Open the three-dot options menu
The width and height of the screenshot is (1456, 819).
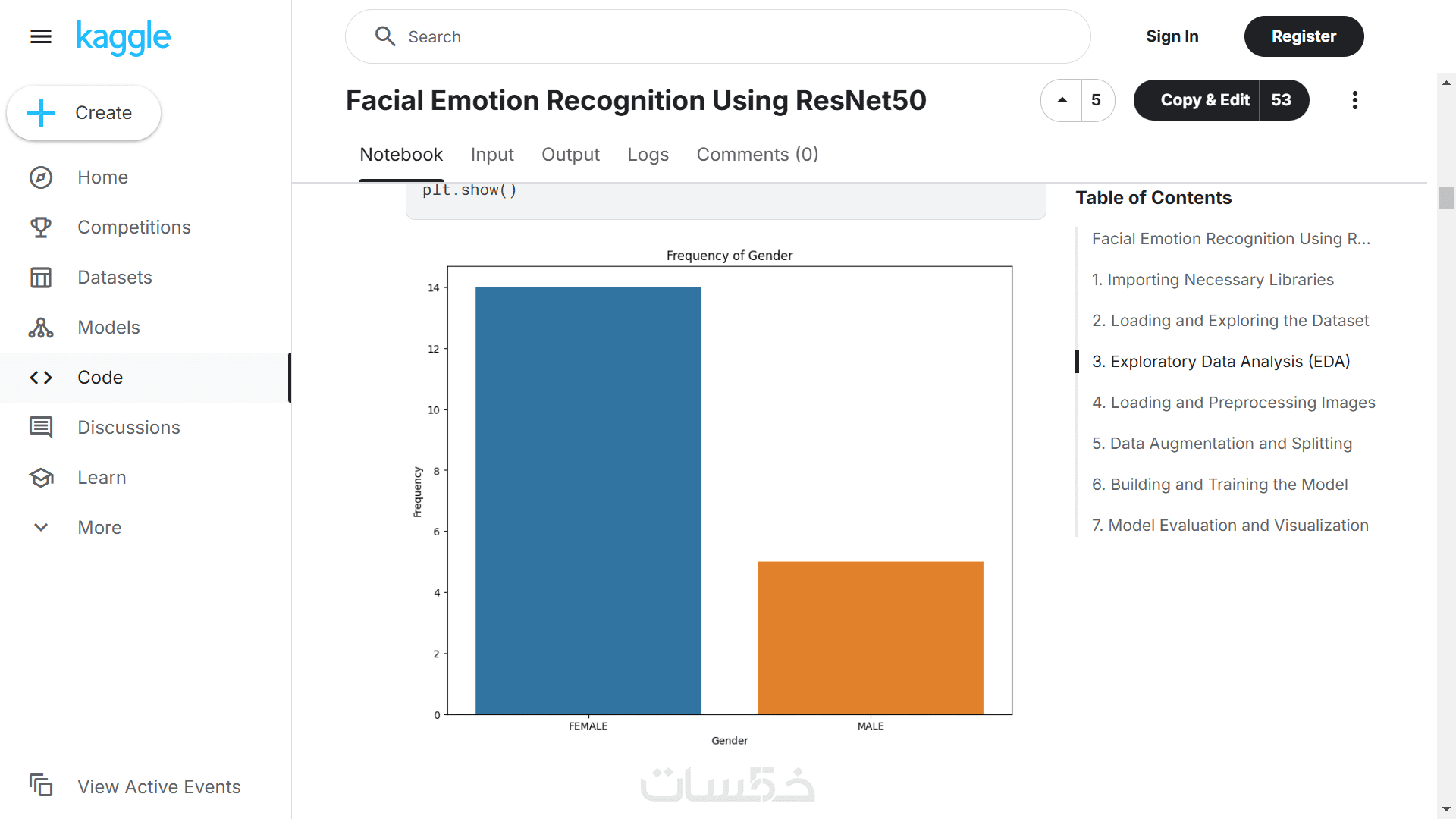(x=1354, y=100)
